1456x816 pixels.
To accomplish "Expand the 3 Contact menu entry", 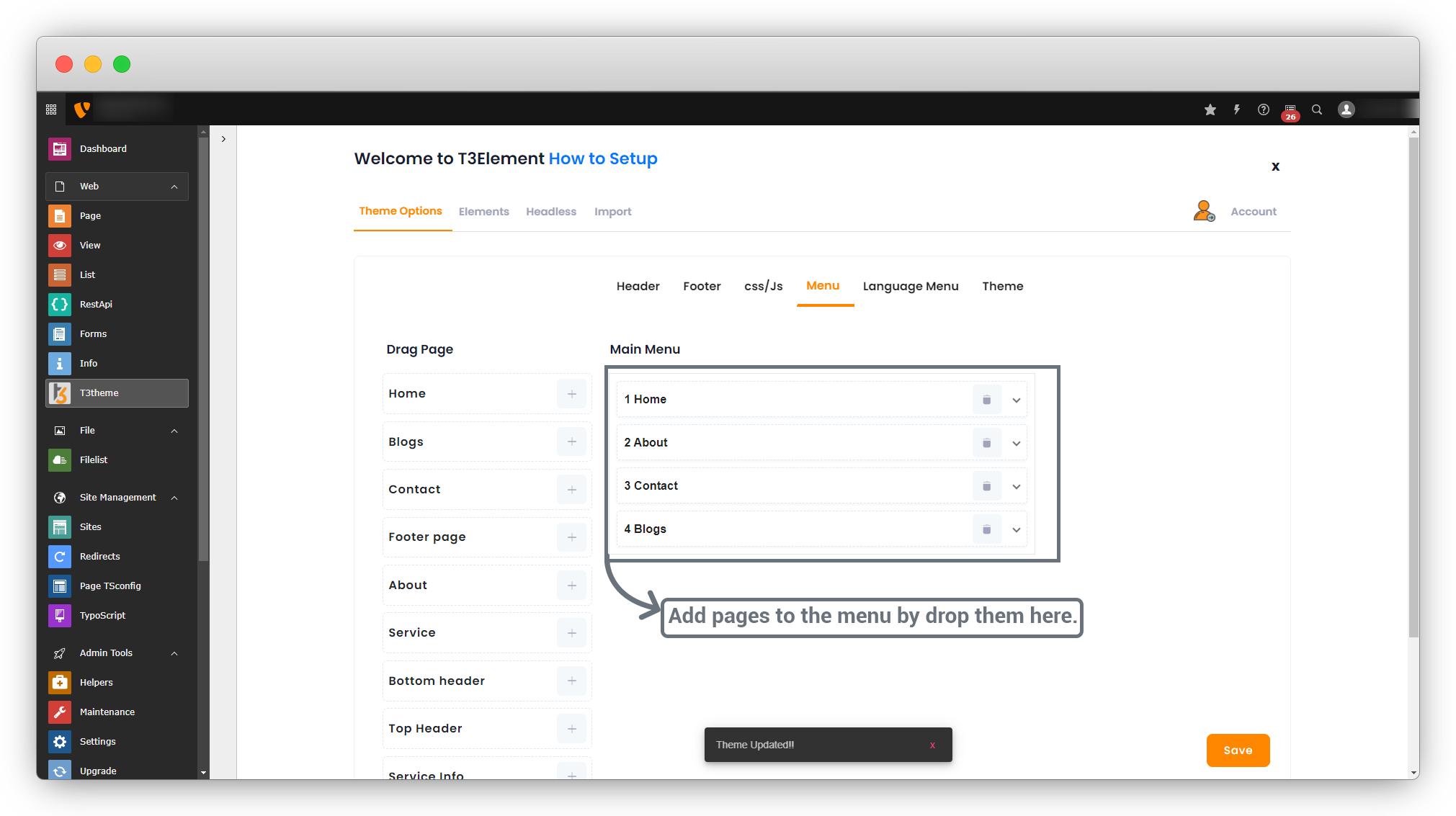I will [1017, 487].
